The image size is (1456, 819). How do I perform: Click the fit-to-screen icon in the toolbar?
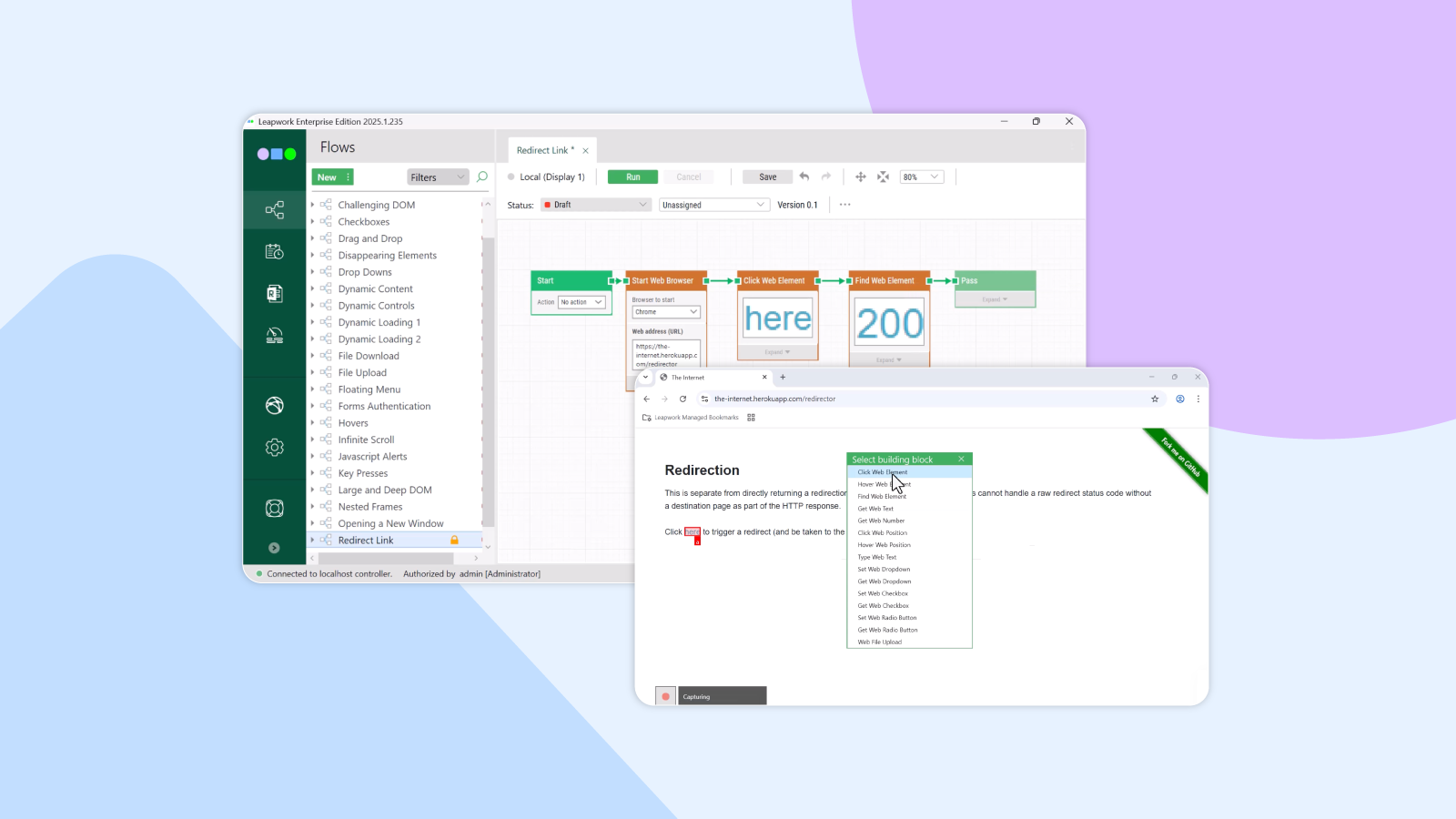pyautogui.click(x=883, y=177)
